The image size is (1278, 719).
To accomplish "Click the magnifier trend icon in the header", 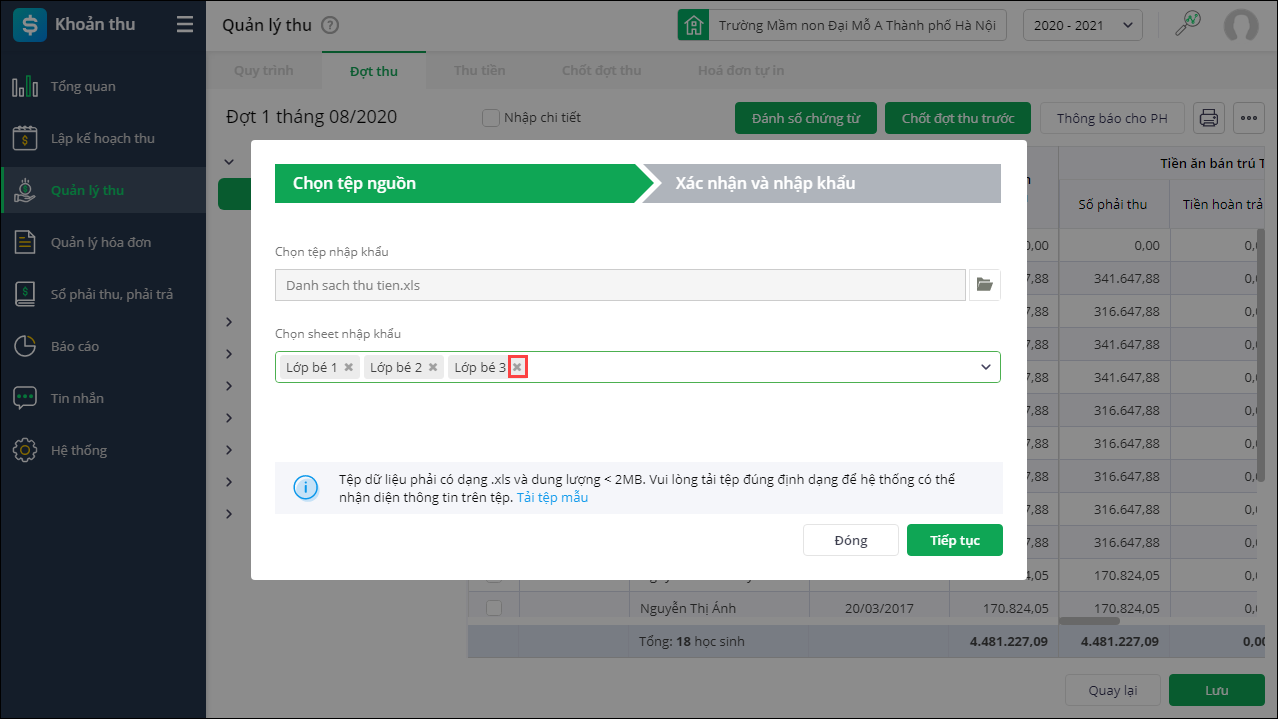I will [1188, 24].
